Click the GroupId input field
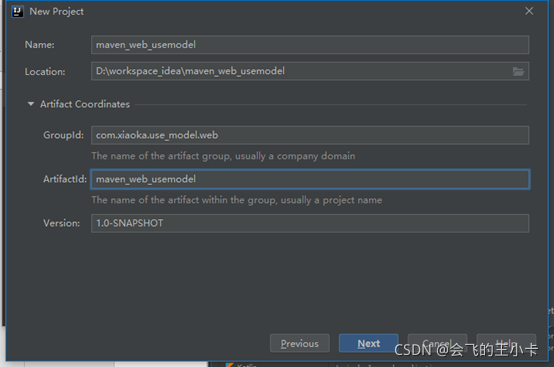This screenshot has width=554, height=367. (310, 135)
